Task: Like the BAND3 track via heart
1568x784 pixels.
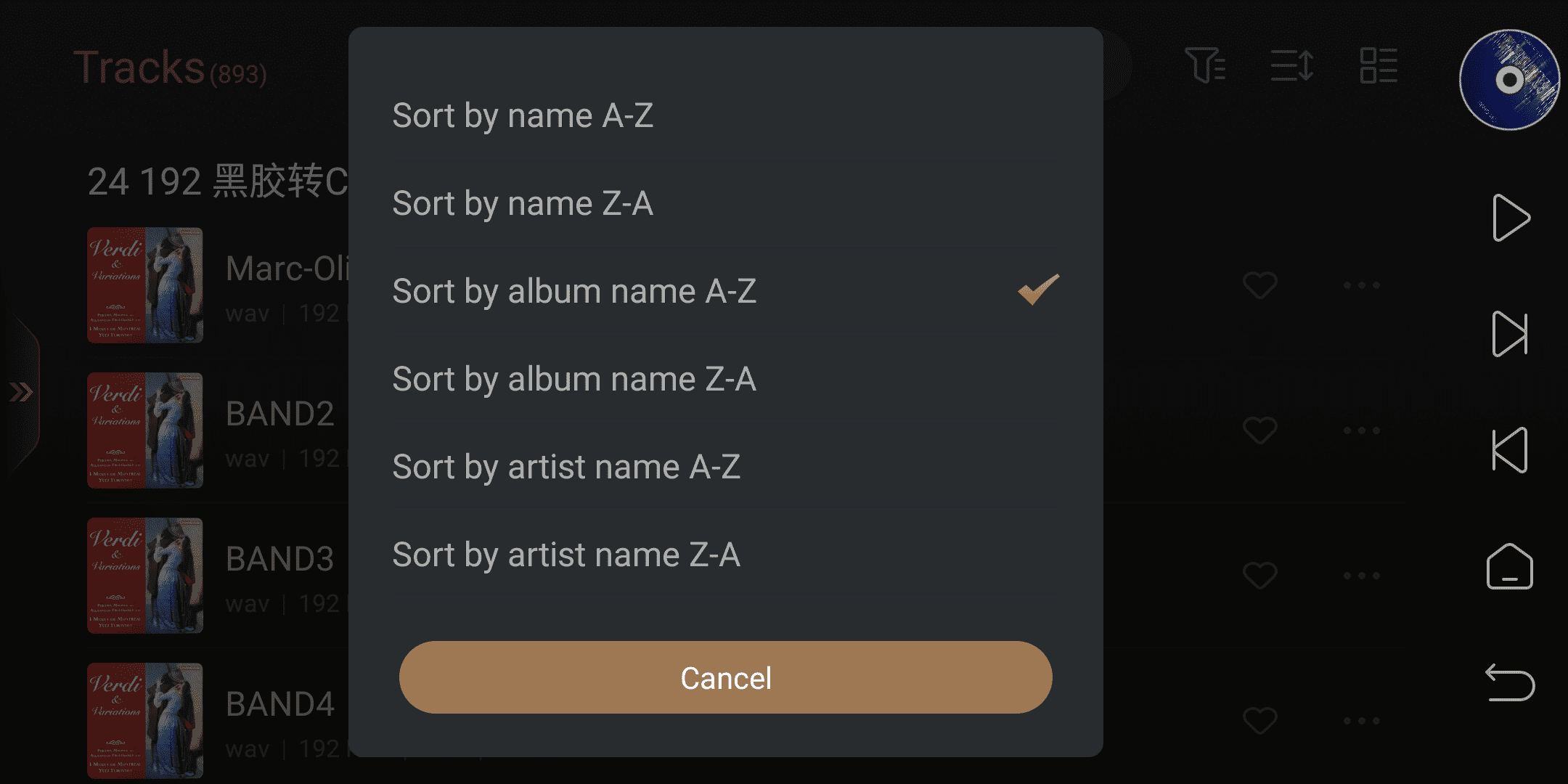Action: tap(1259, 576)
